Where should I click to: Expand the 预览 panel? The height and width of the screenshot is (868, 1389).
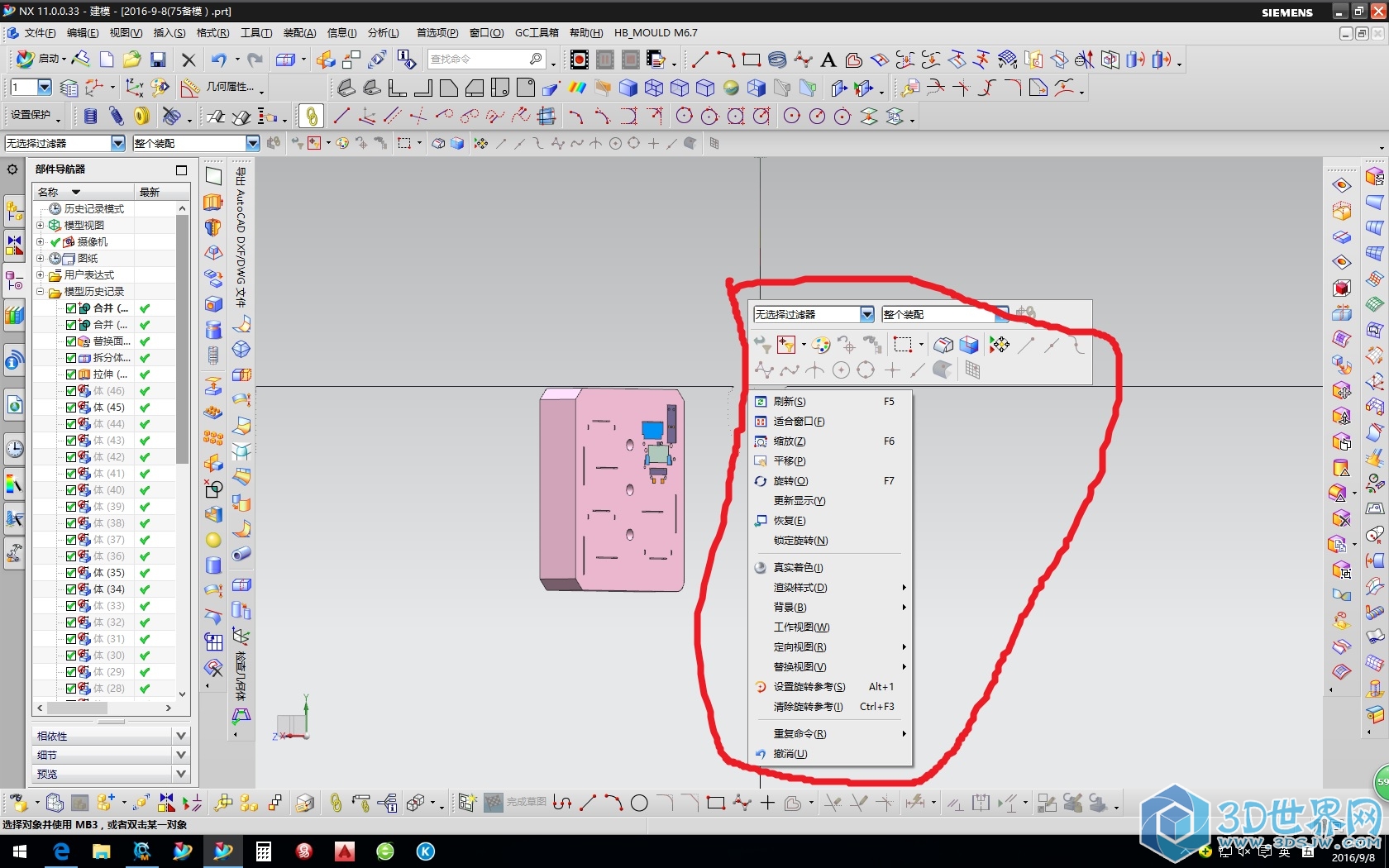[182, 773]
